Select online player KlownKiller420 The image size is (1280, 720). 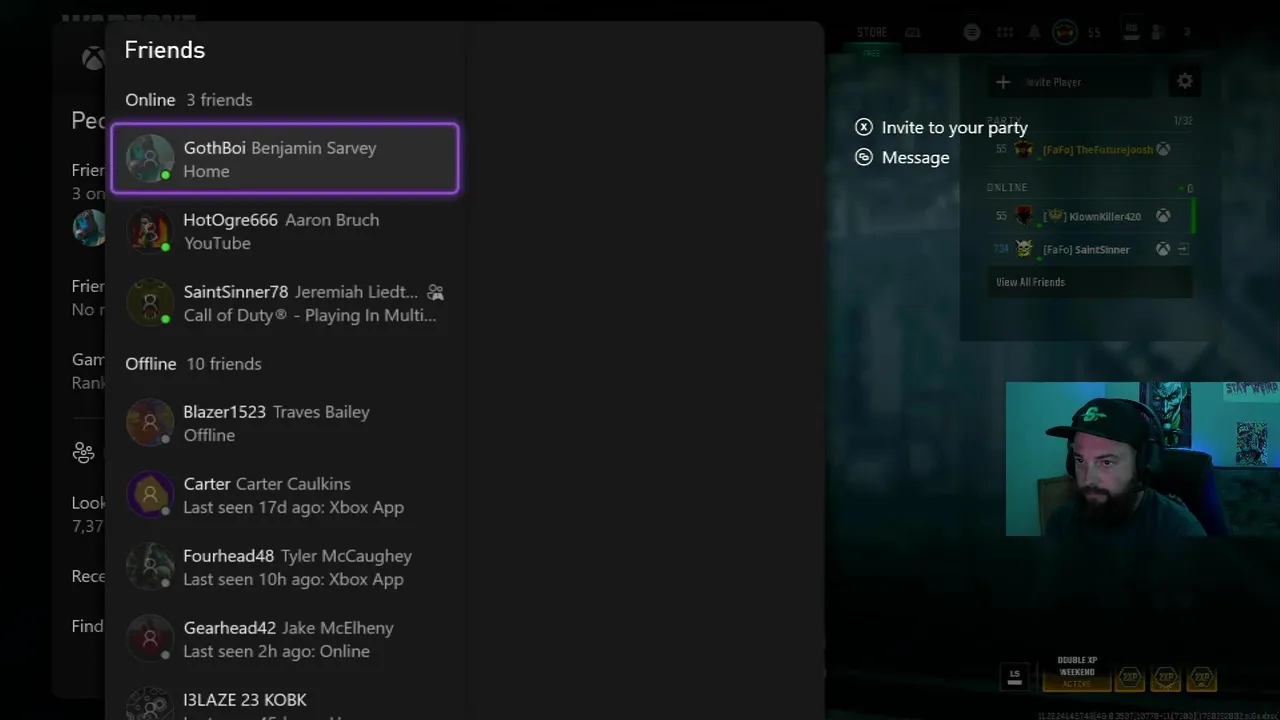click(1090, 216)
